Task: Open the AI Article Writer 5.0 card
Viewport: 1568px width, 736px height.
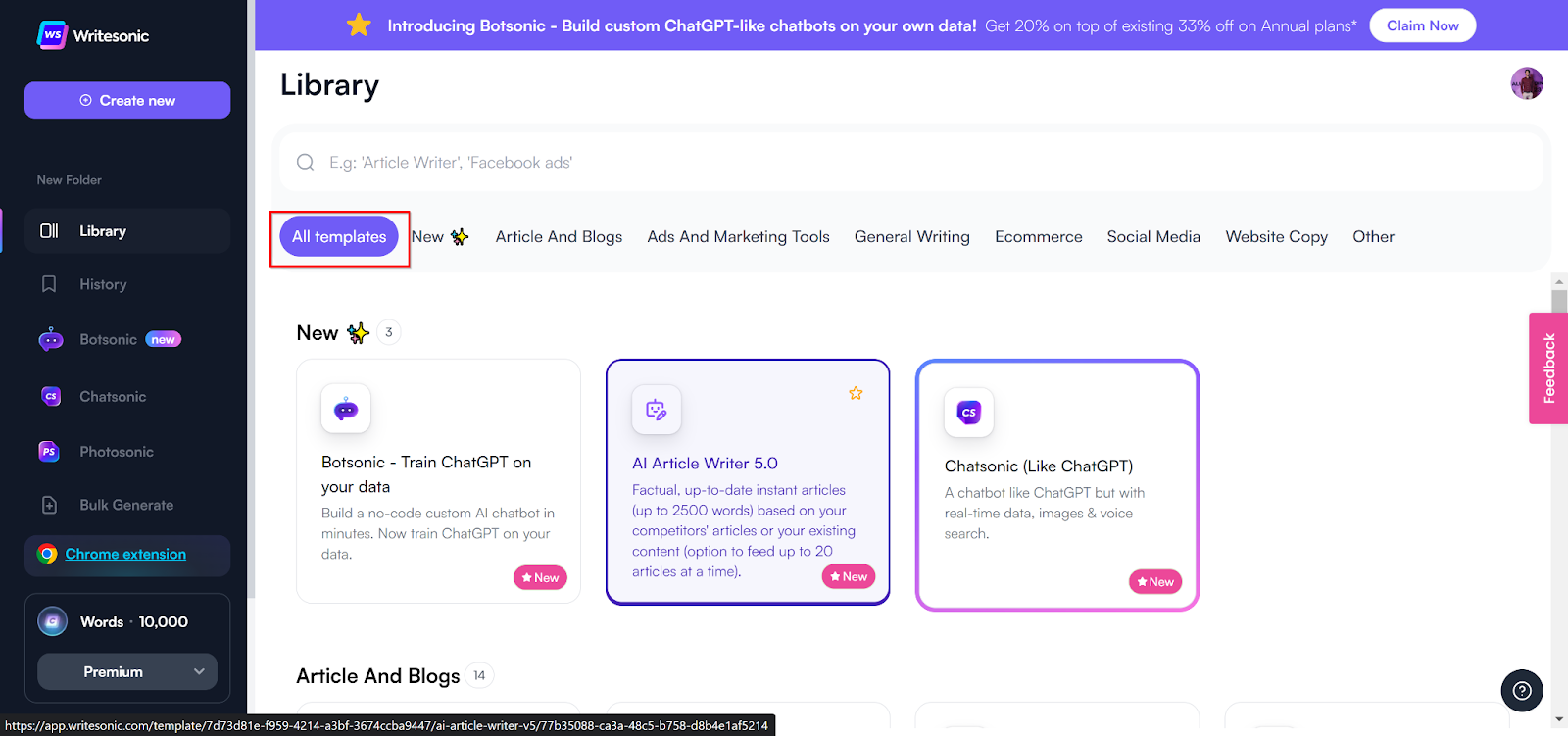Action: 748,482
